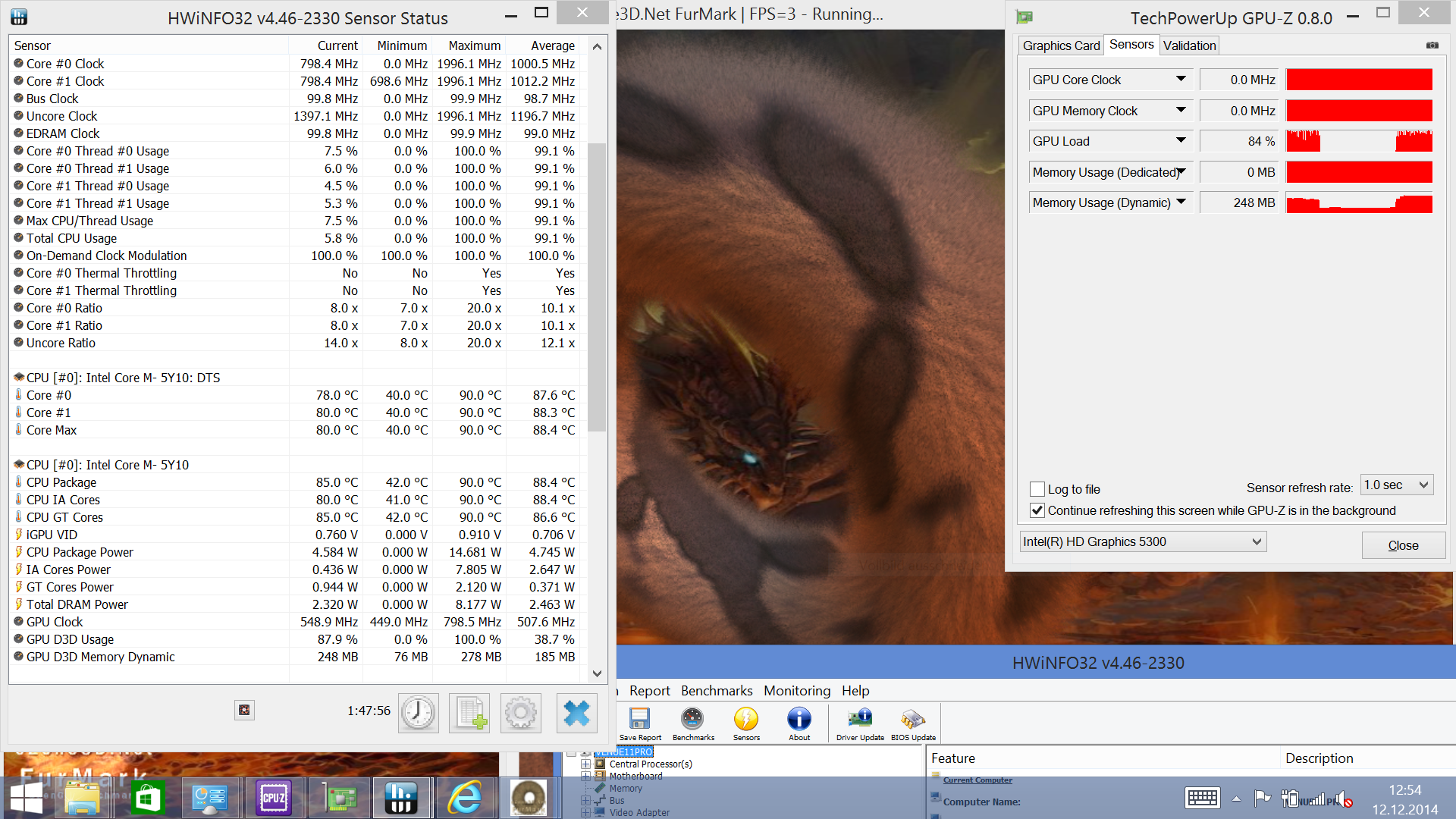Click the Close button in GPU-Z
The height and width of the screenshot is (819, 1456).
(x=1403, y=545)
